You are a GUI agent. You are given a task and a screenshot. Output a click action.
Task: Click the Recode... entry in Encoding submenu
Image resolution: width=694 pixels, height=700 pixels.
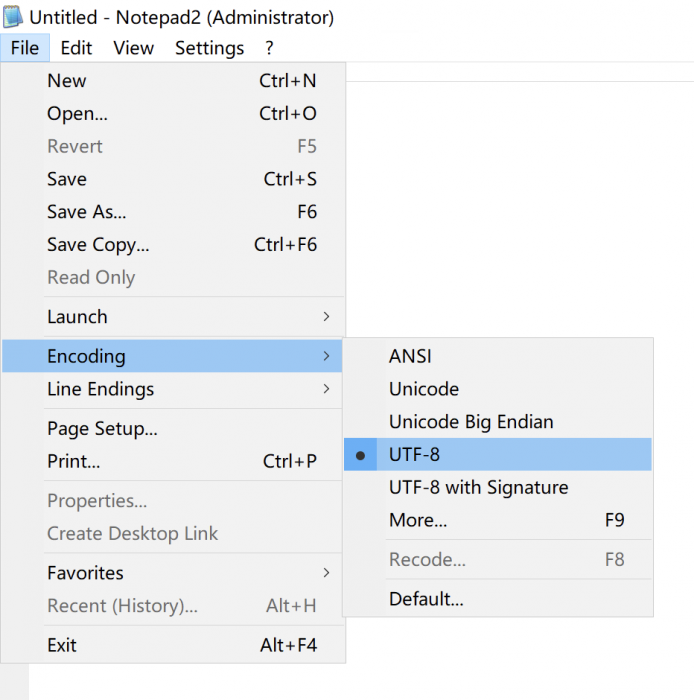click(498, 559)
